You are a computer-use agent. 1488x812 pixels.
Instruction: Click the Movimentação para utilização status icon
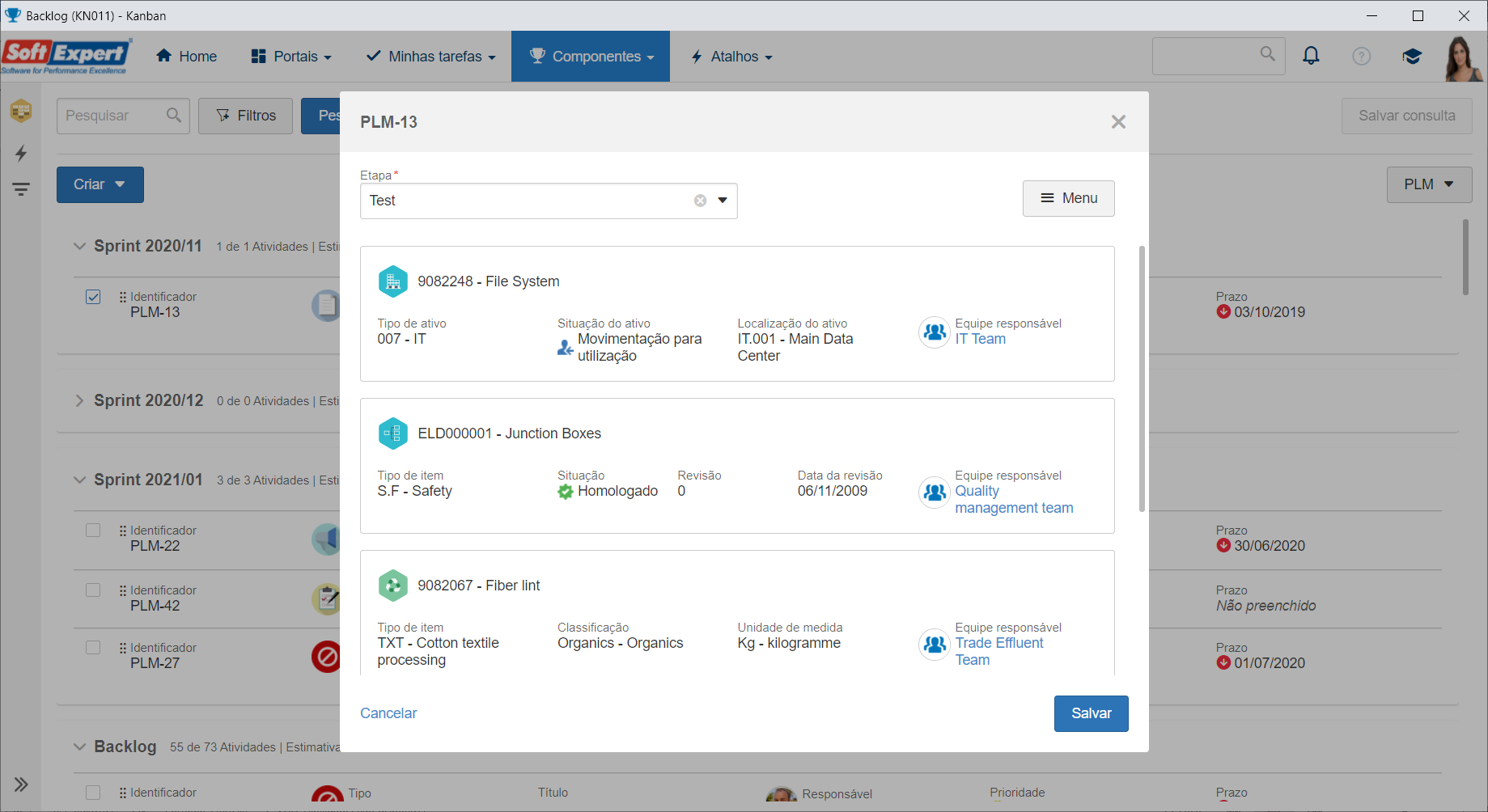[565, 348]
